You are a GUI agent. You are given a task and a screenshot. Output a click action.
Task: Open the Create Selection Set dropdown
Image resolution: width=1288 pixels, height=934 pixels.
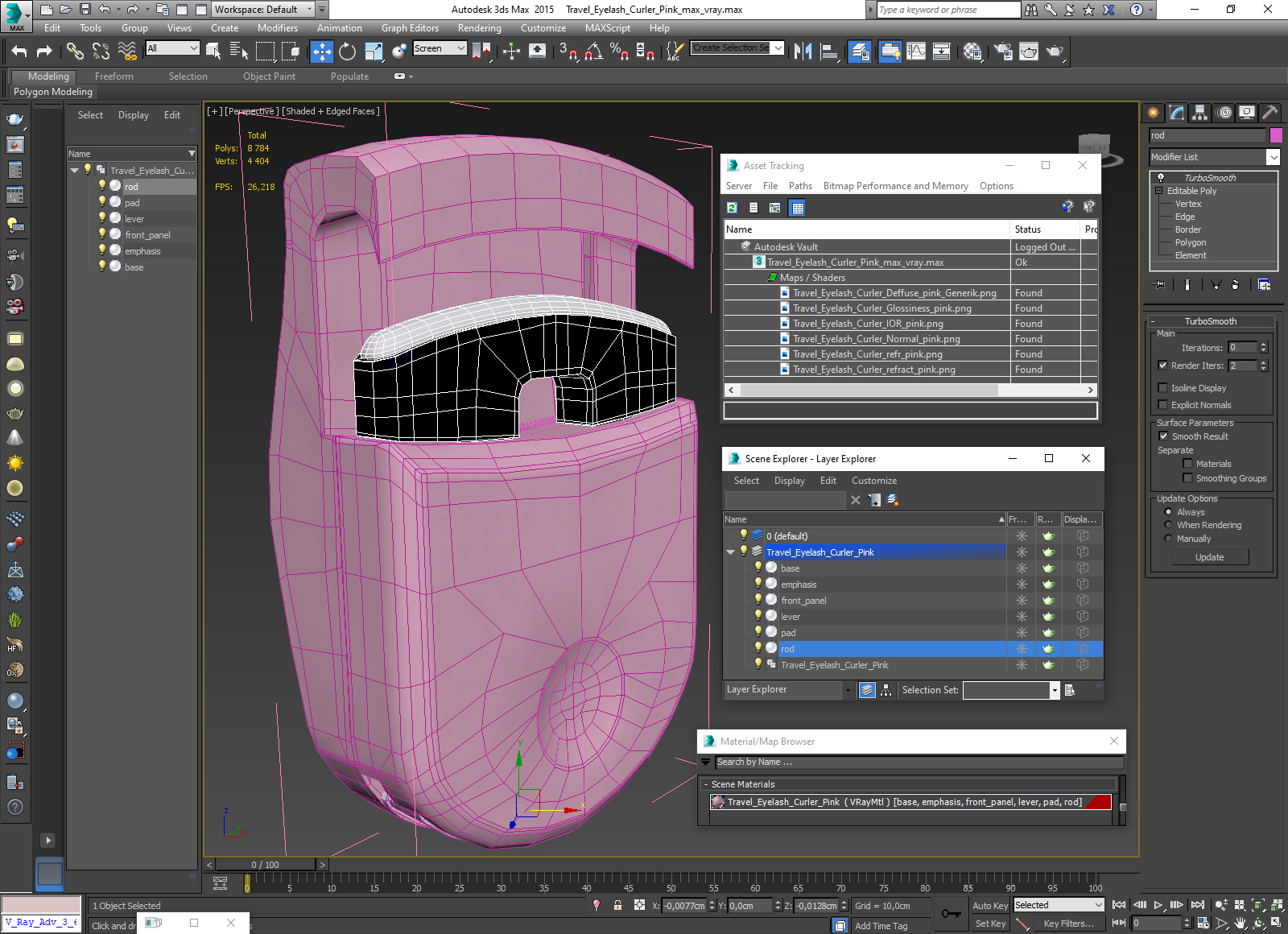778,48
